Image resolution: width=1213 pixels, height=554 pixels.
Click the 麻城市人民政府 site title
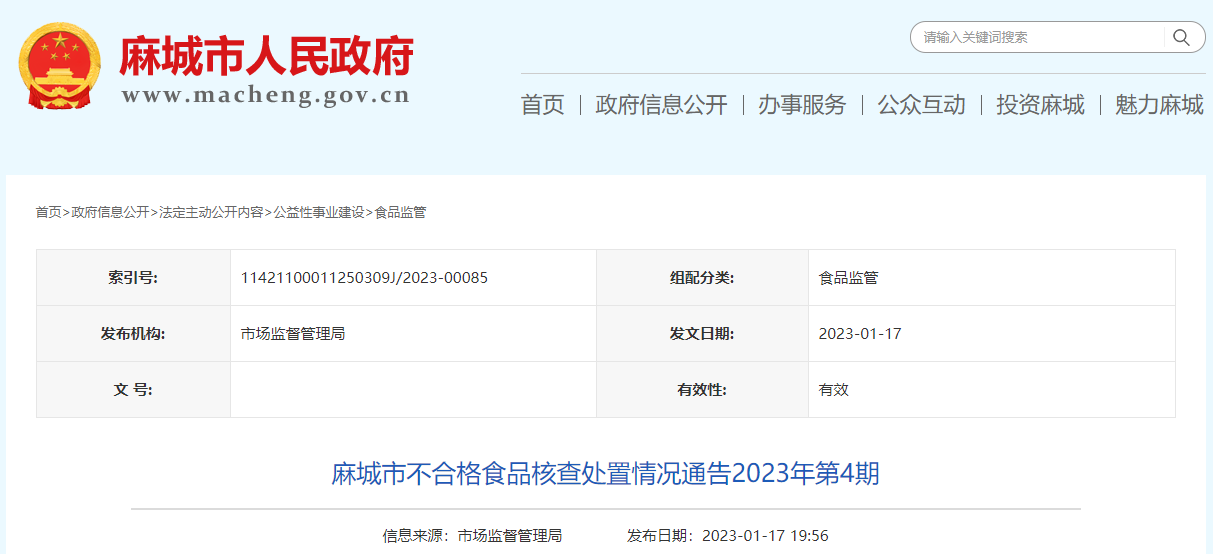click(266, 56)
